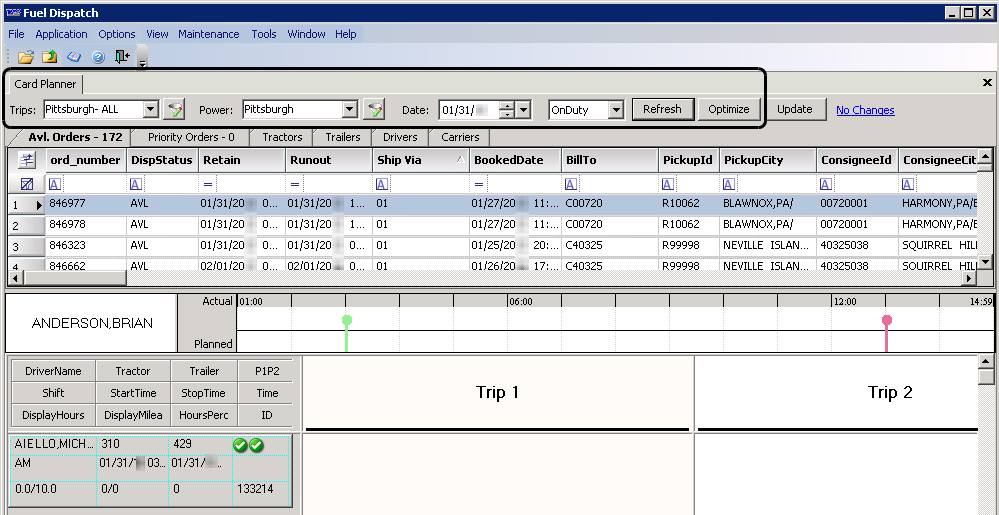Expand the Trips Pittsburgh- ALL dropdown

pos(151,110)
